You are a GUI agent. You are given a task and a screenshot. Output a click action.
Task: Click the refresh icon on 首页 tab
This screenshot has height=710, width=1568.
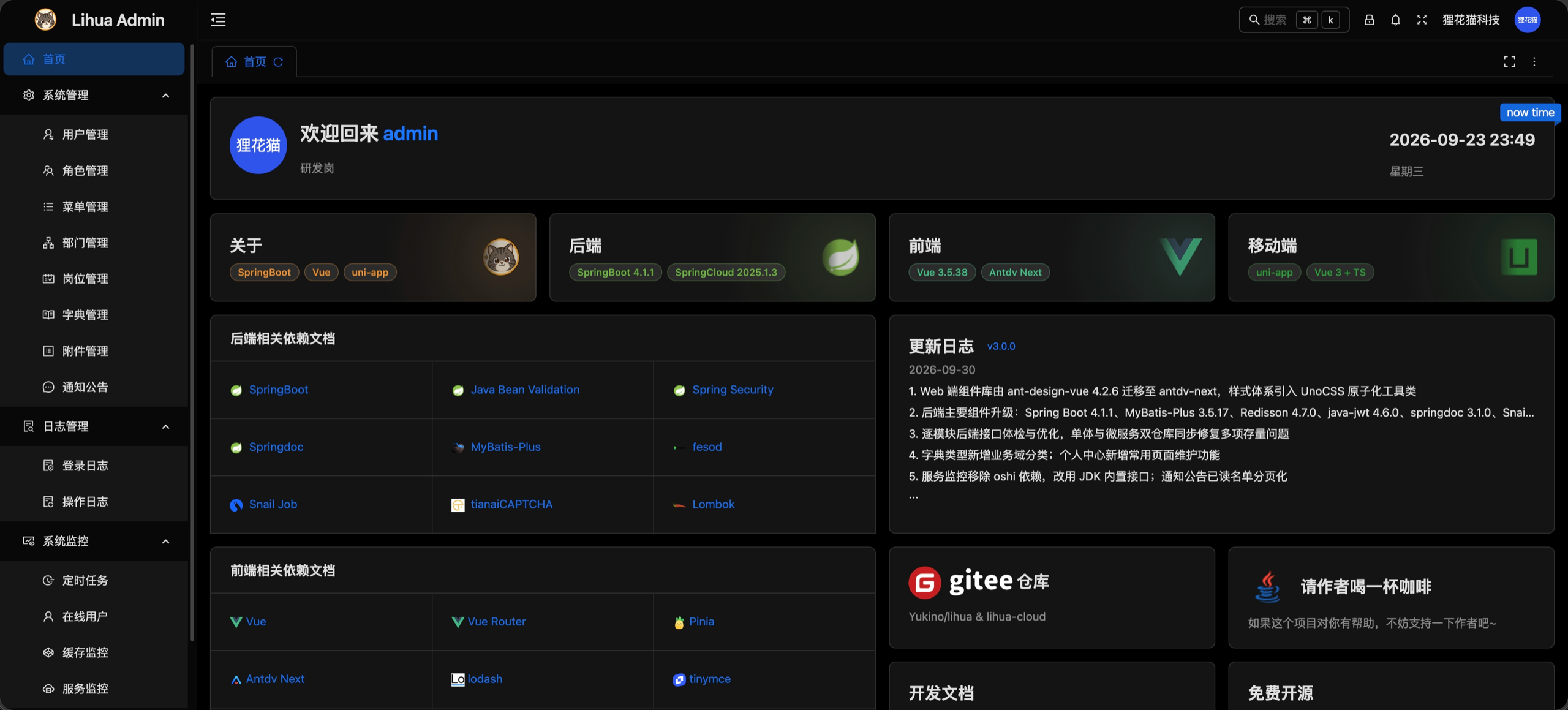click(x=278, y=62)
